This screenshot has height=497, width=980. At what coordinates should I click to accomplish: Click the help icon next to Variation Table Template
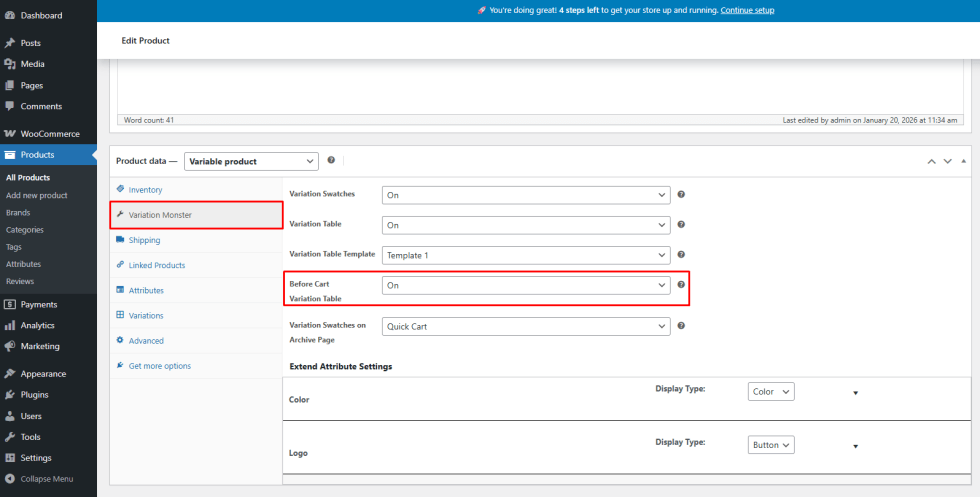681,255
